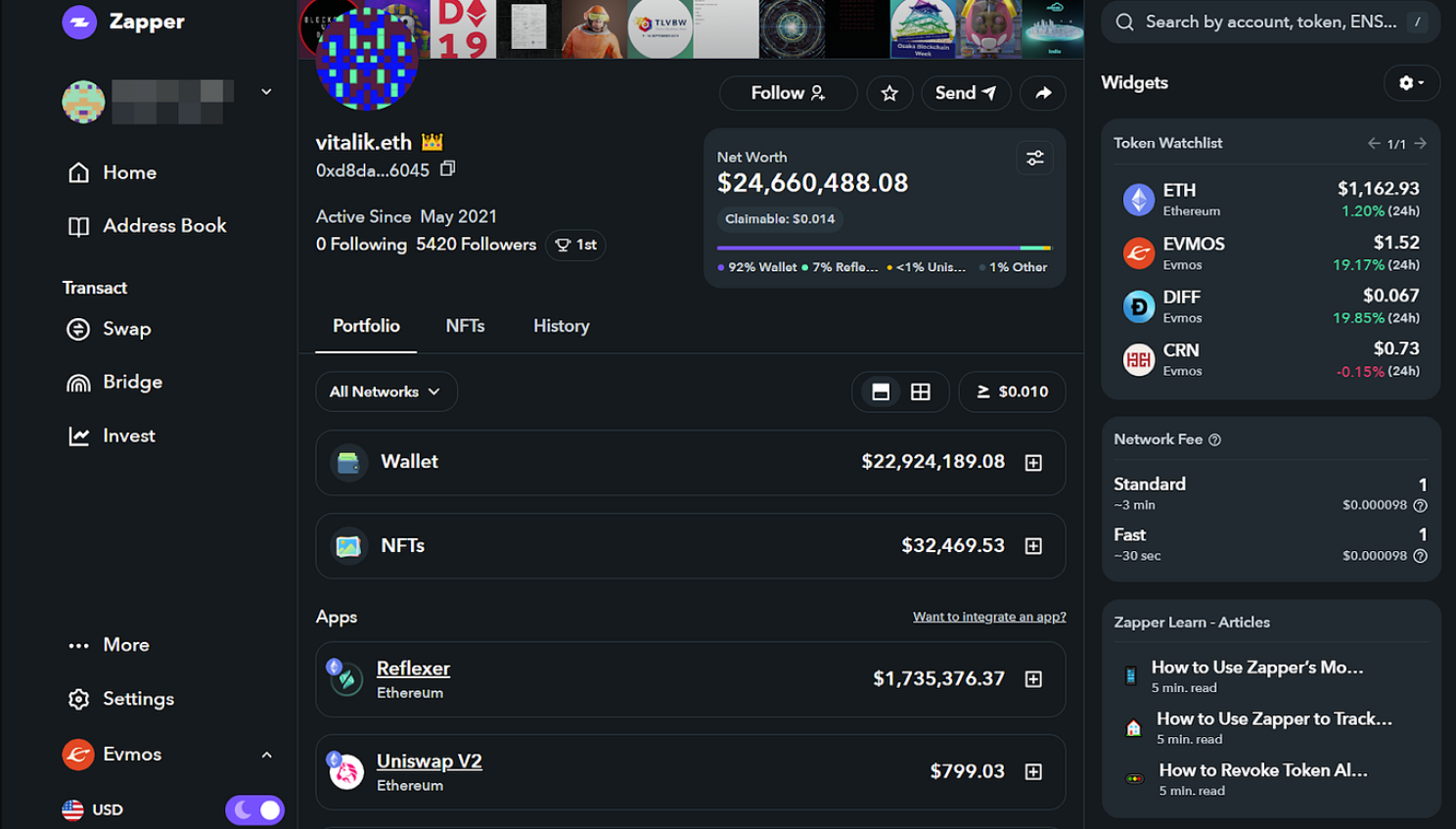Click vitalik.eth profile avatar
1456x829 pixels.
click(x=367, y=59)
